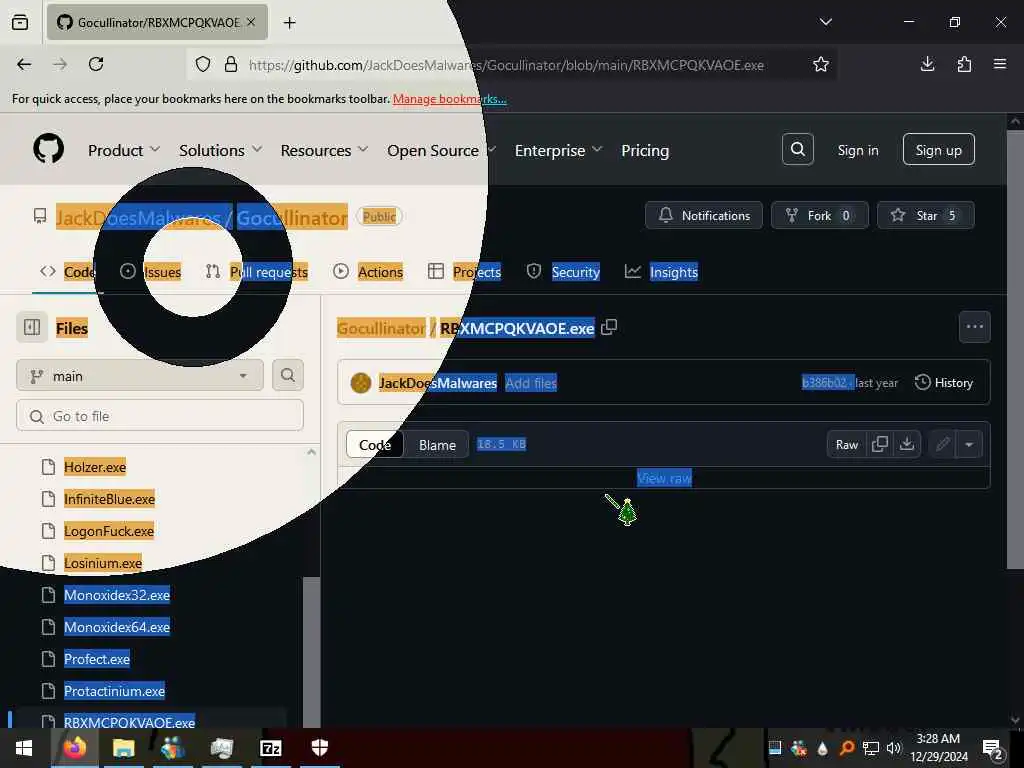Download the raw file

pyautogui.click(x=907, y=444)
